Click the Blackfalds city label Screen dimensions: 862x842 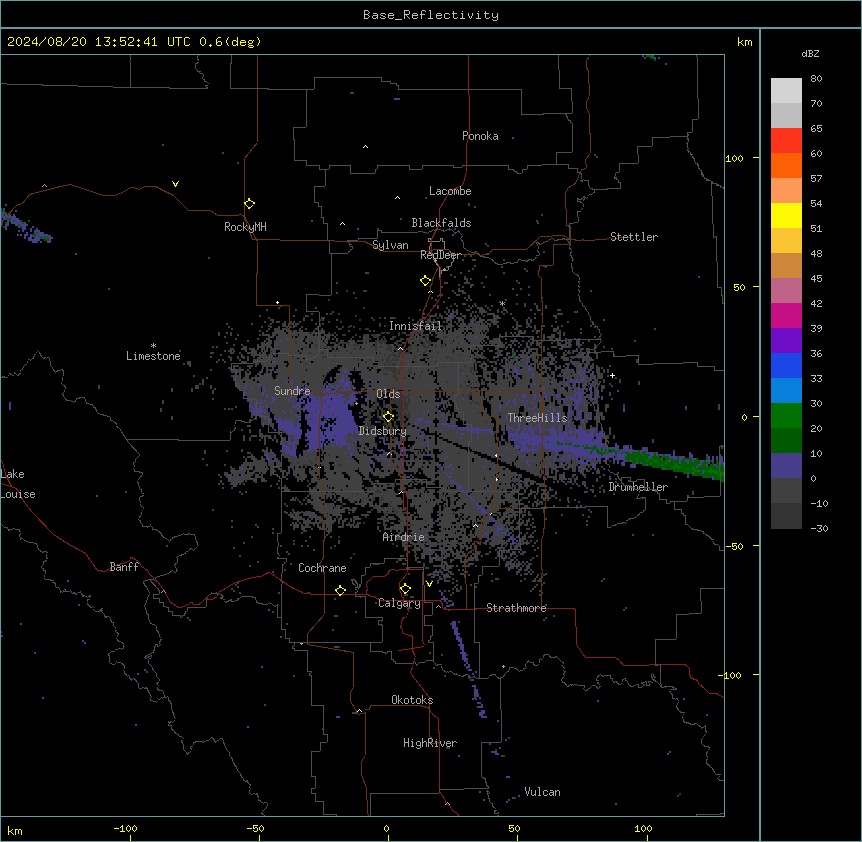[441, 223]
